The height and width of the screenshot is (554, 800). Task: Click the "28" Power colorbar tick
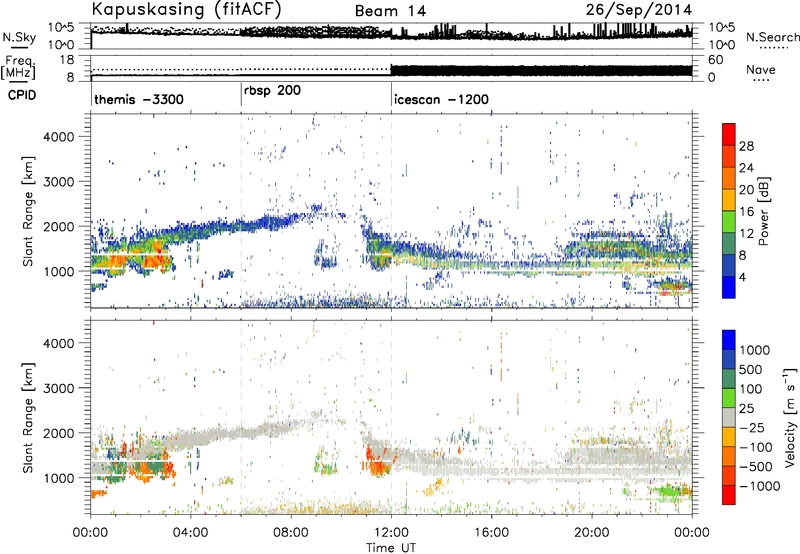click(x=746, y=146)
